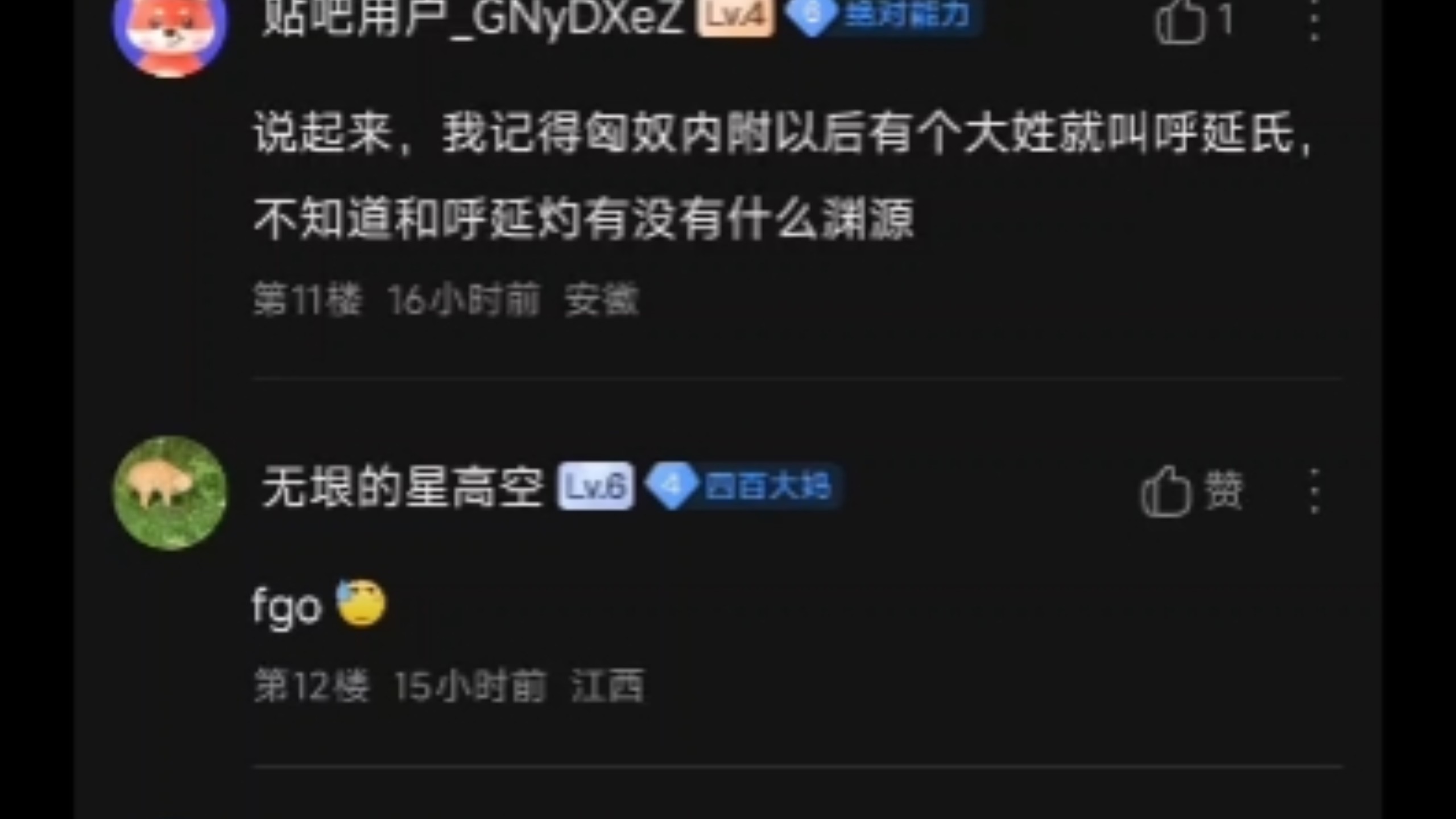Image resolution: width=1456 pixels, height=819 pixels.
Task: Open the 第11楼 floor label
Action: coord(307,299)
